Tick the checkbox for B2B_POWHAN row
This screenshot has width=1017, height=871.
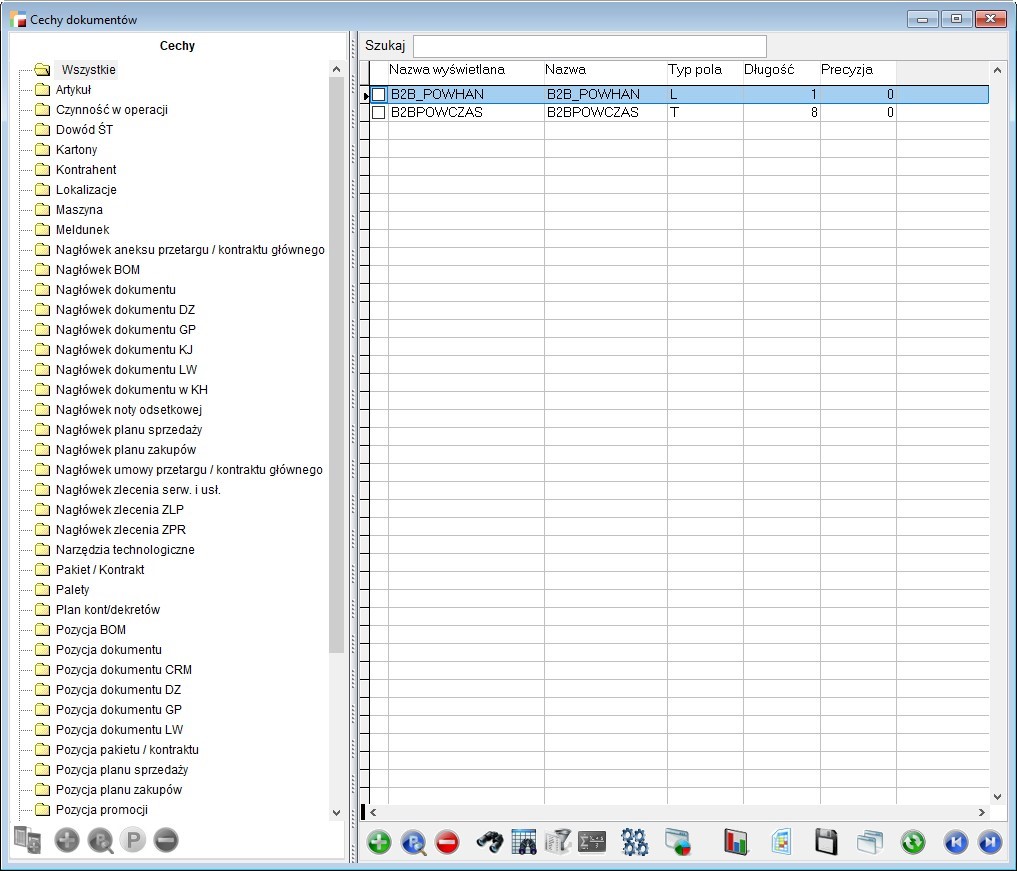click(x=379, y=95)
